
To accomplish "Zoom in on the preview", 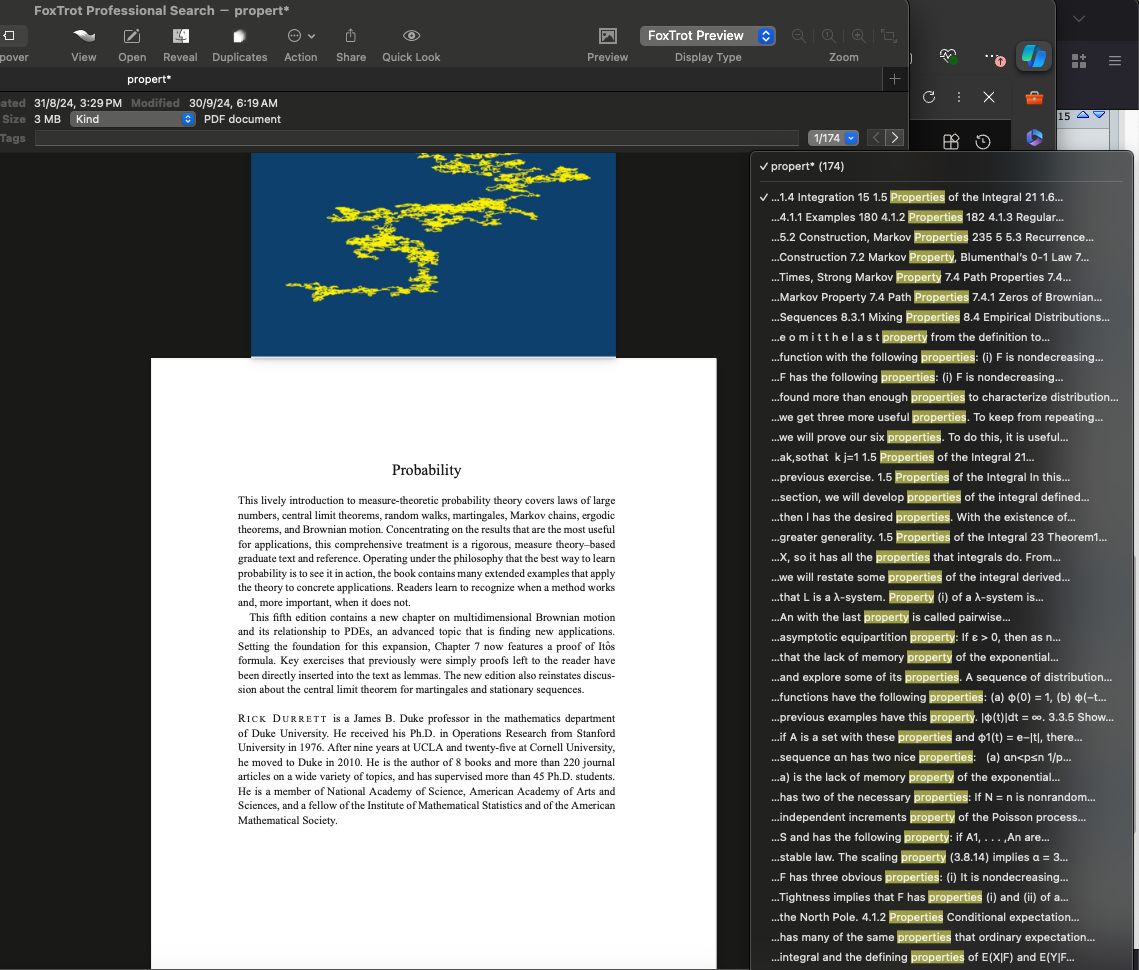I will (x=859, y=36).
